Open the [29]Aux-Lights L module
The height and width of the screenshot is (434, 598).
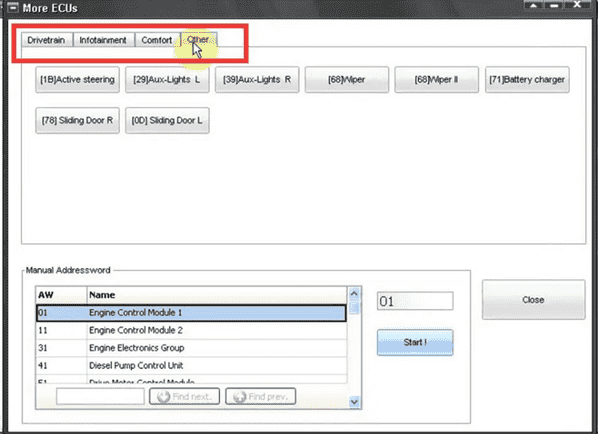pyautogui.click(x=167, y=80)
